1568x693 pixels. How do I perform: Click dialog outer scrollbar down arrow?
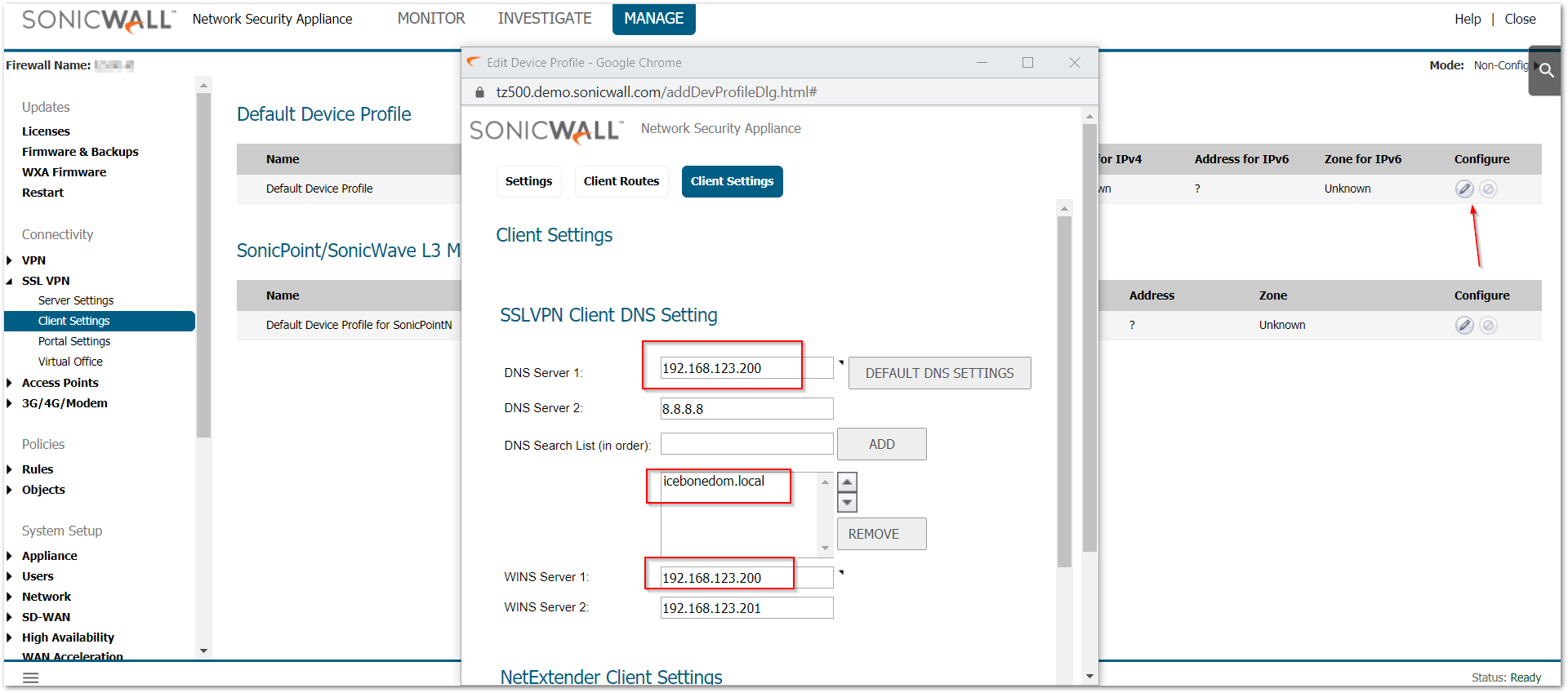pyautogui.click(x=1089, y=676)
